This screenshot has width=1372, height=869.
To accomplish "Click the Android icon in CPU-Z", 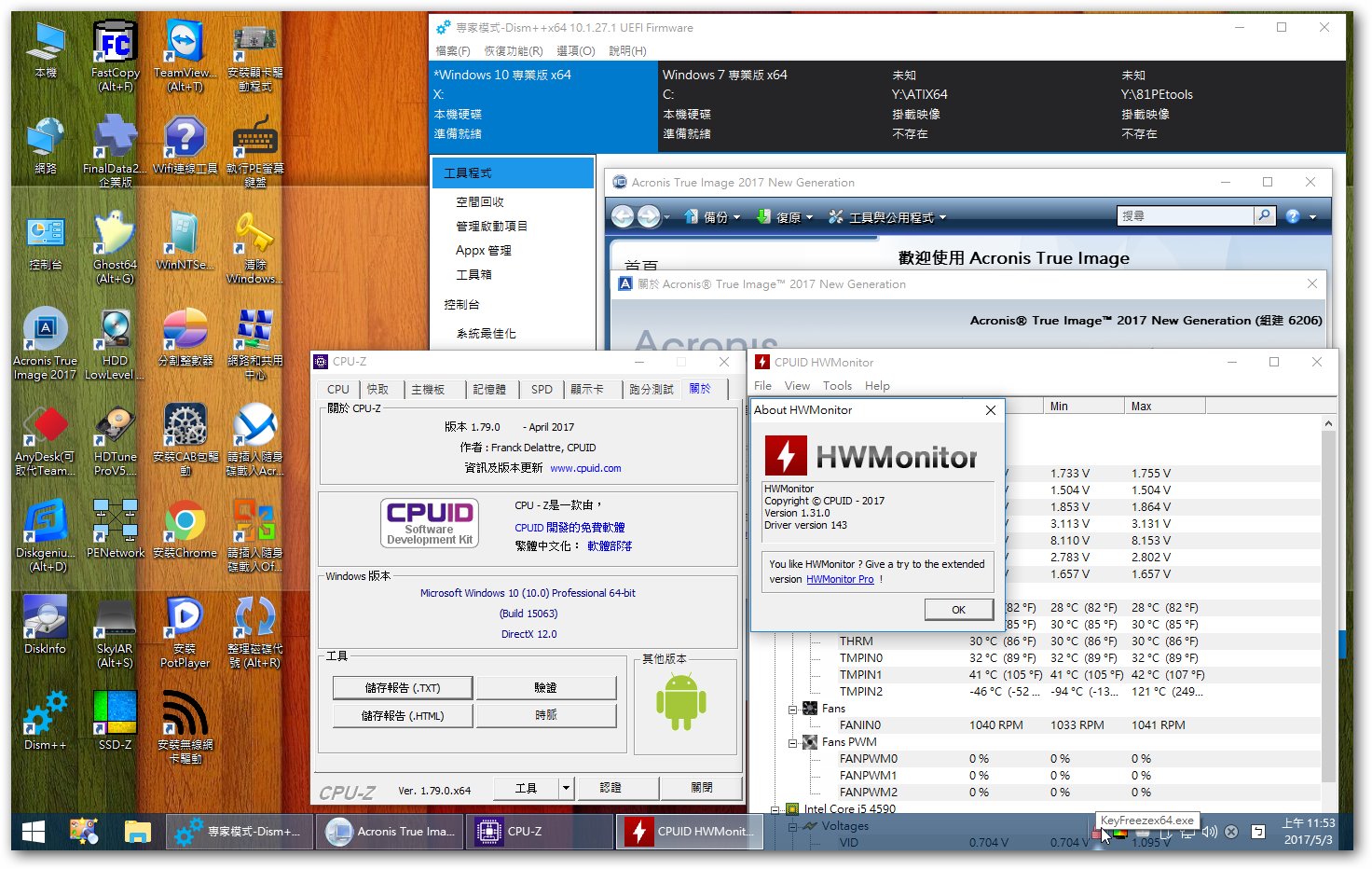I will click(x=681, y=702).
